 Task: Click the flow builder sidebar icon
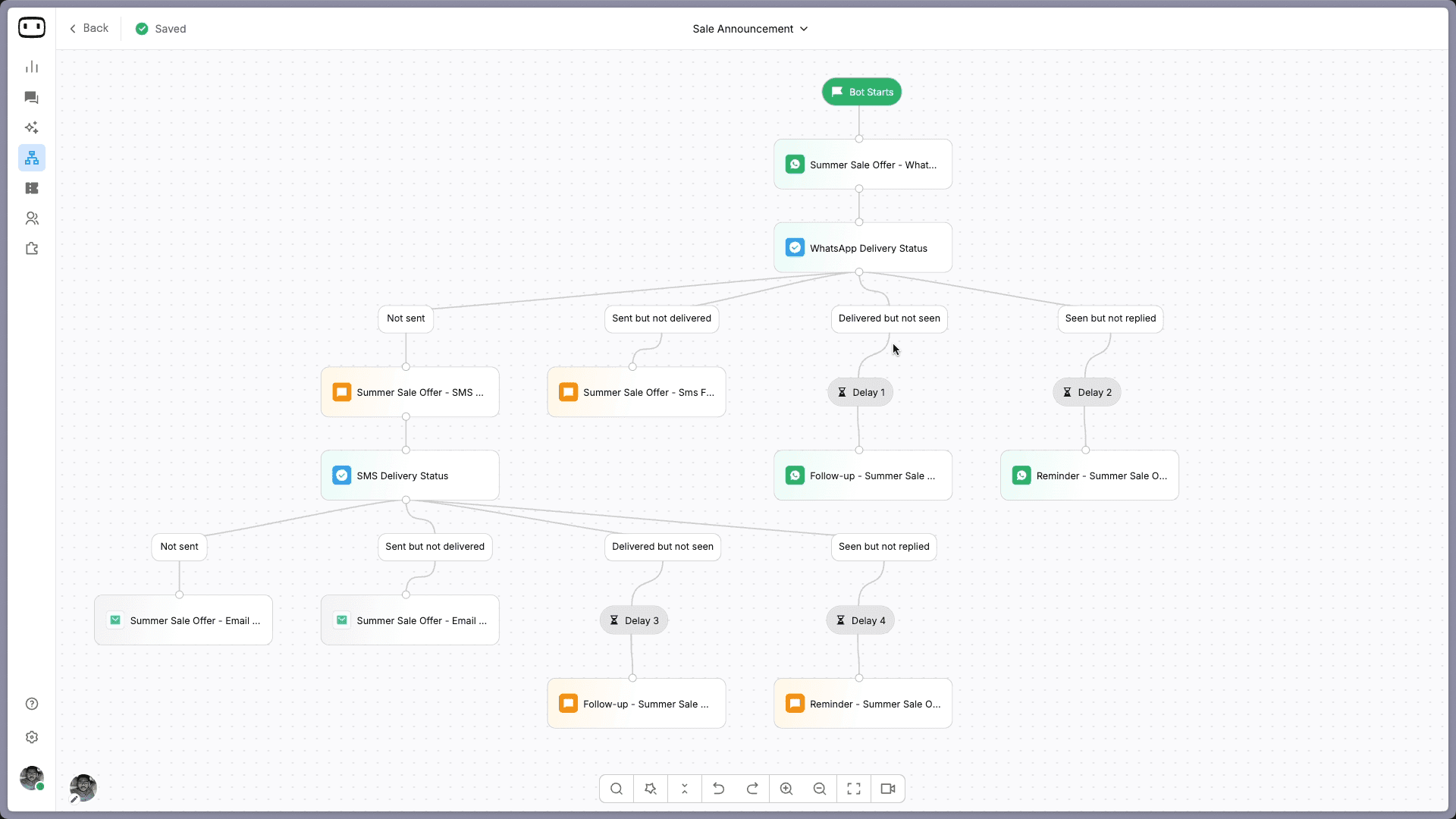pos(31,158)
